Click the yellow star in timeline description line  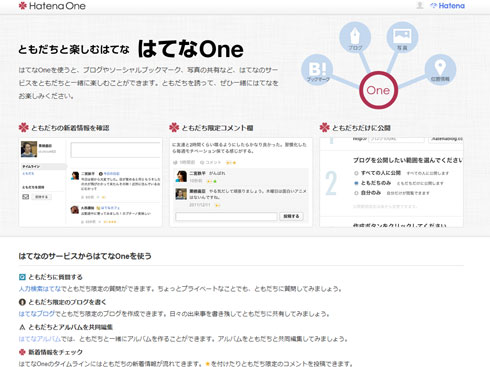pyautogui.click(x=207, y=363)
